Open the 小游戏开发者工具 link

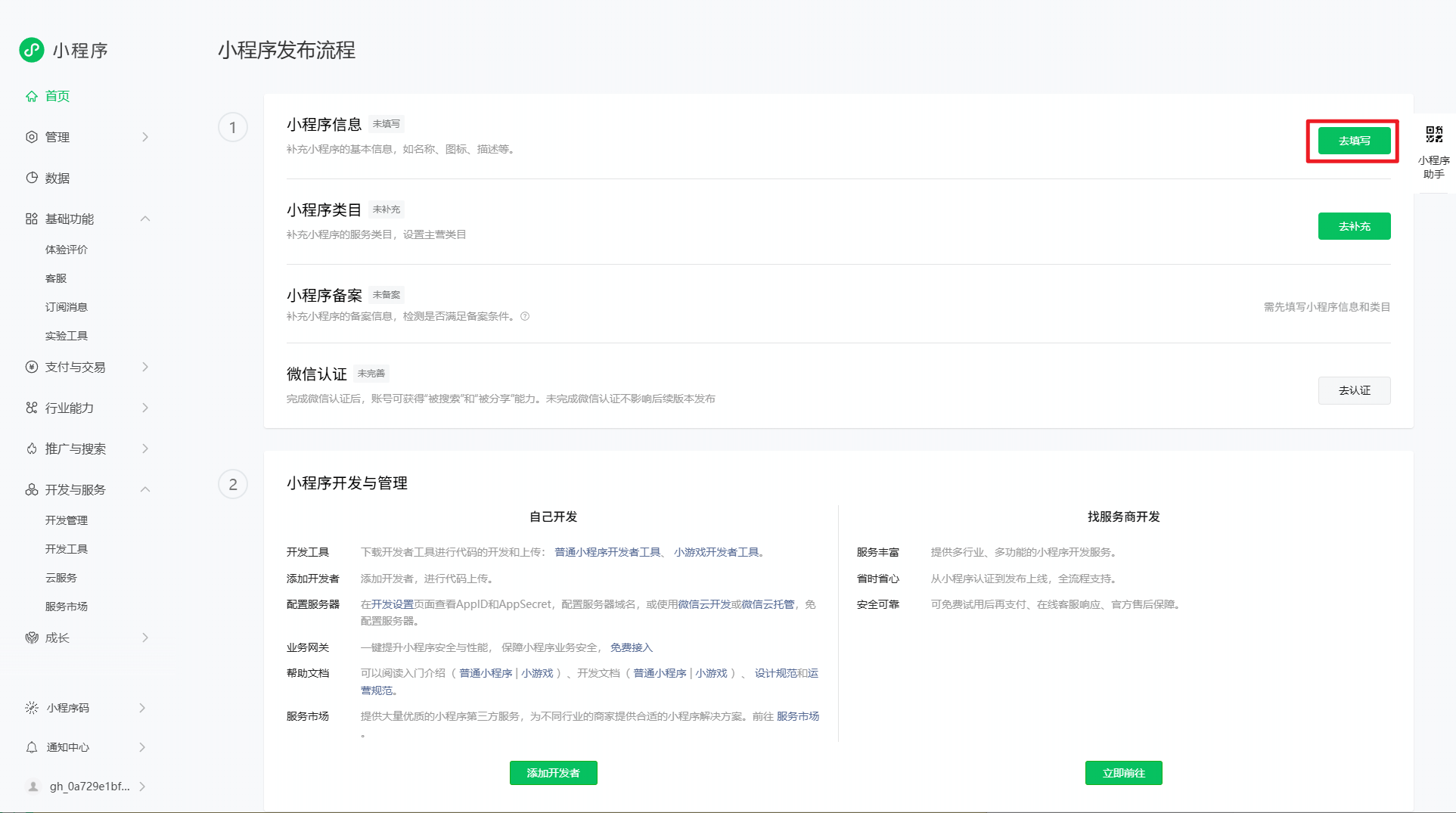[716, 552]
